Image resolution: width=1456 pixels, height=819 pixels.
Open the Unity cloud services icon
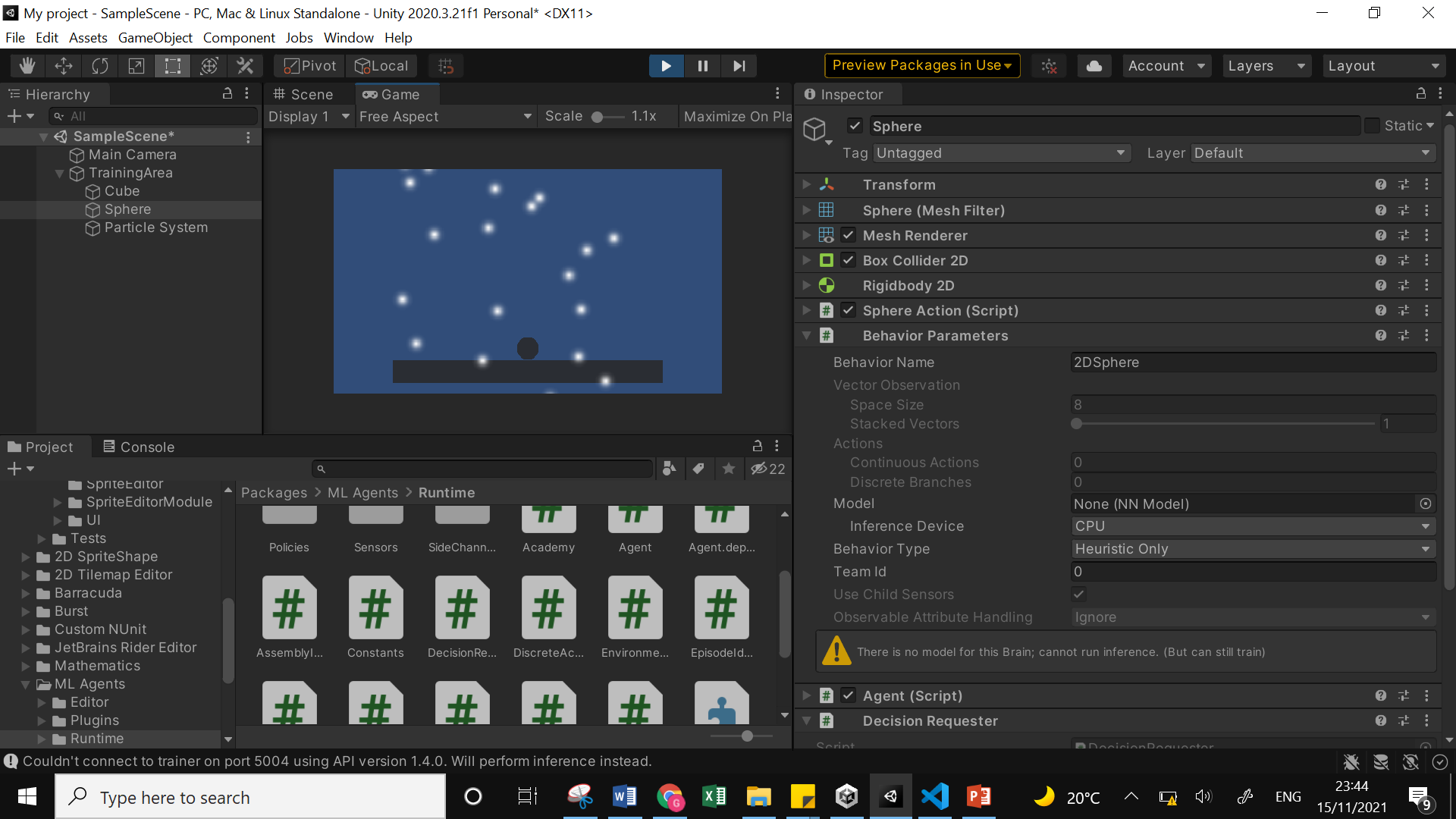coord(1094,65)
